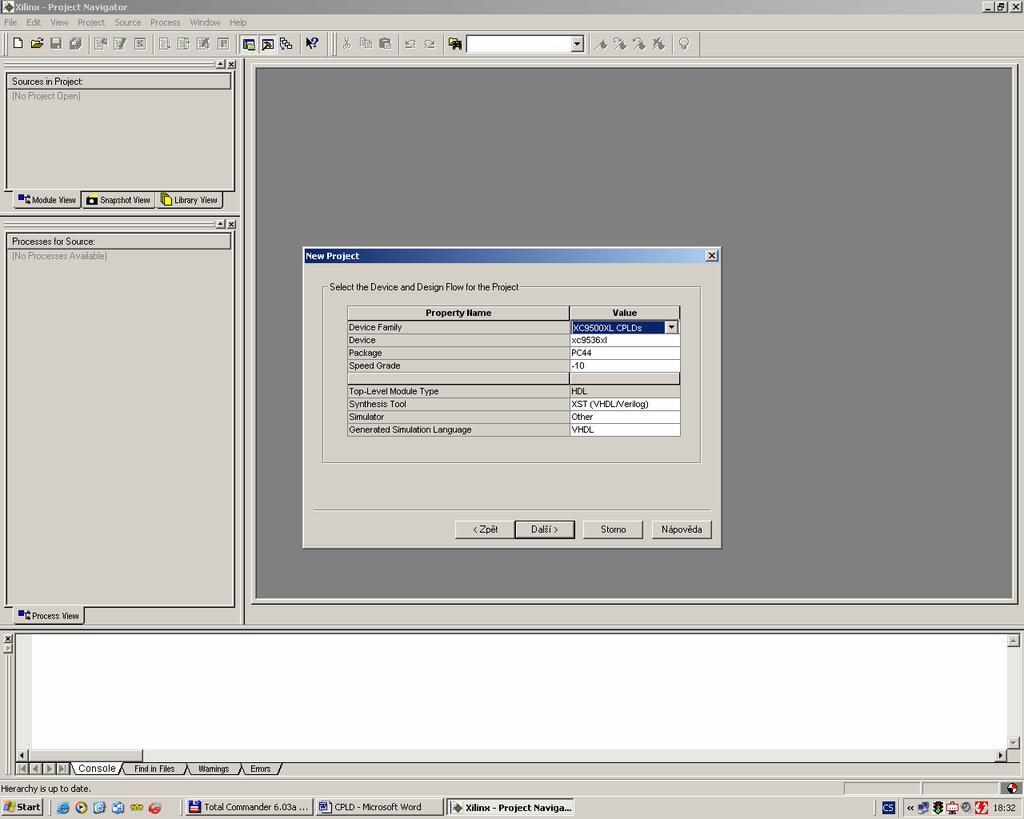The width and height of the screenshot is (1024, 819).
Task: Close the New Project dialog
Action: click(712, 255)
